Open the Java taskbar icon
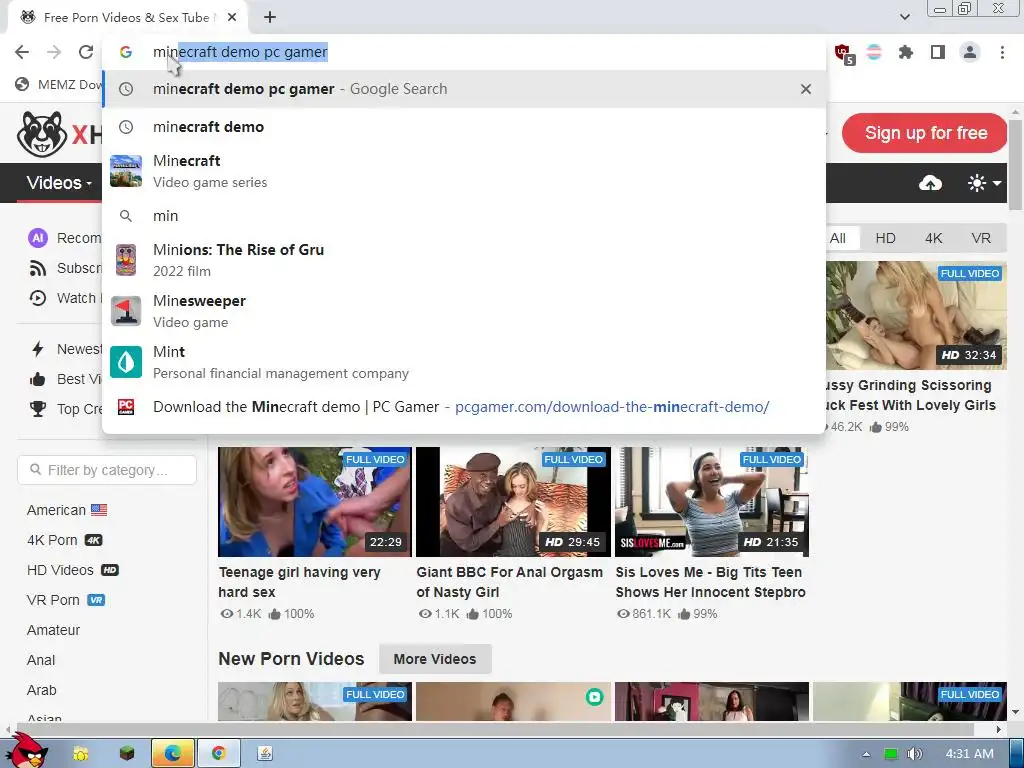The height and width of the screenshot is (768, 1024). click(265, 754)
